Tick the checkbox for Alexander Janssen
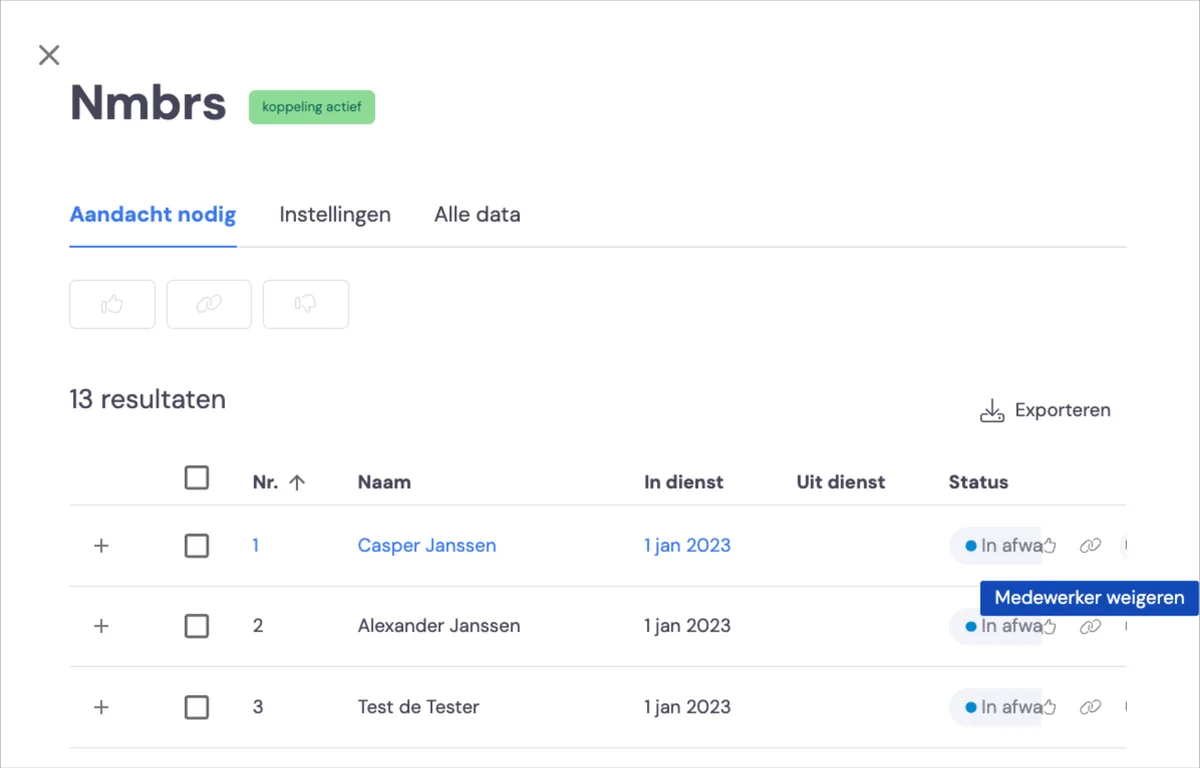 [x=197, y=626]
